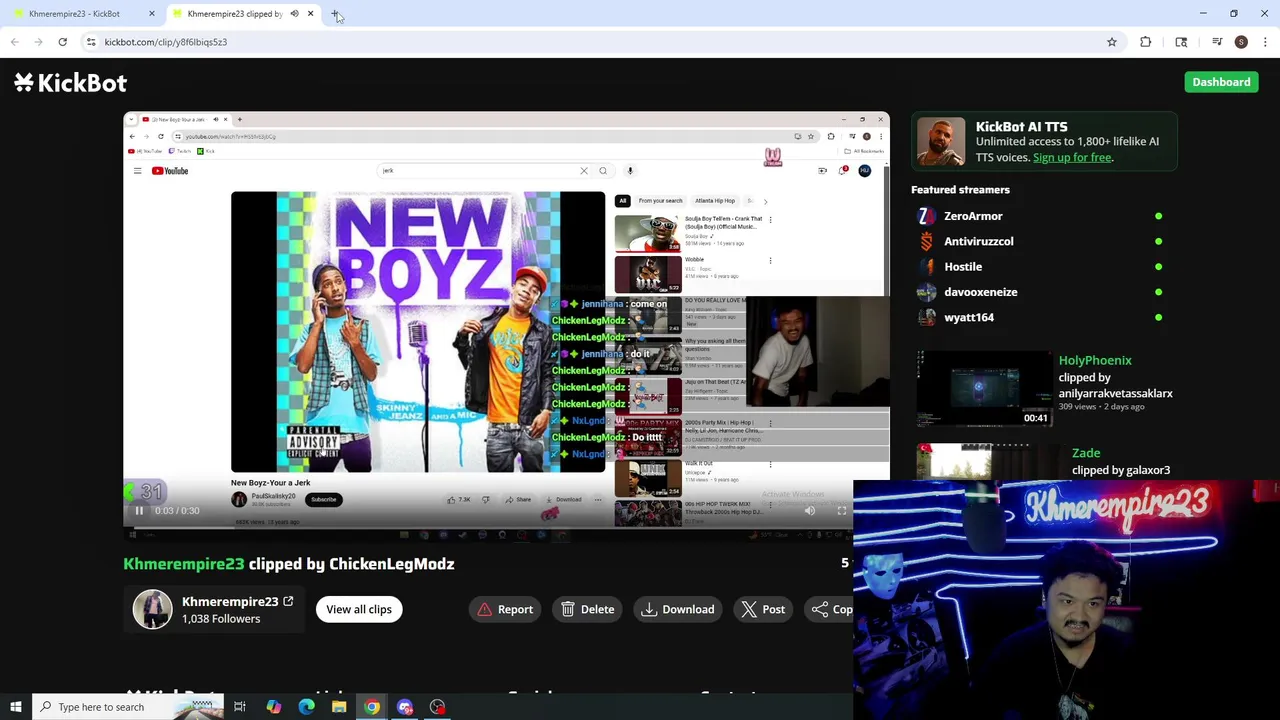Click the site information icon in the address bar
This screenshot has width=1280, height=720.
pos(91,42)
